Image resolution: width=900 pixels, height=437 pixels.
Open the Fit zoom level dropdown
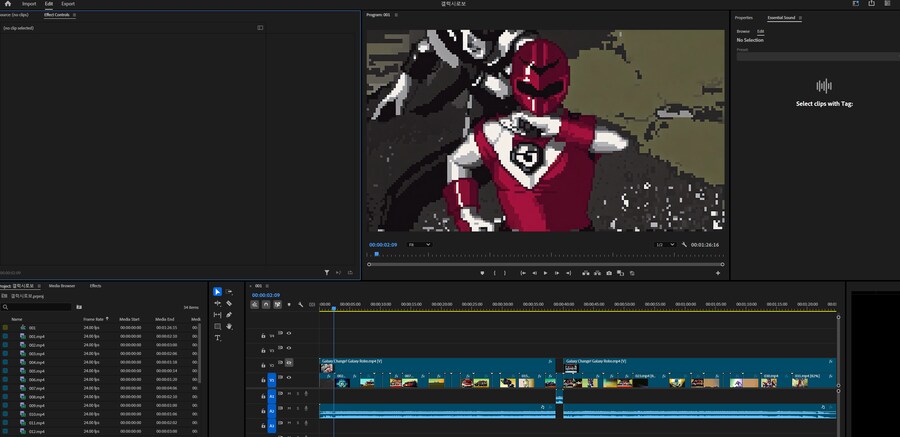tap(420, 244)
